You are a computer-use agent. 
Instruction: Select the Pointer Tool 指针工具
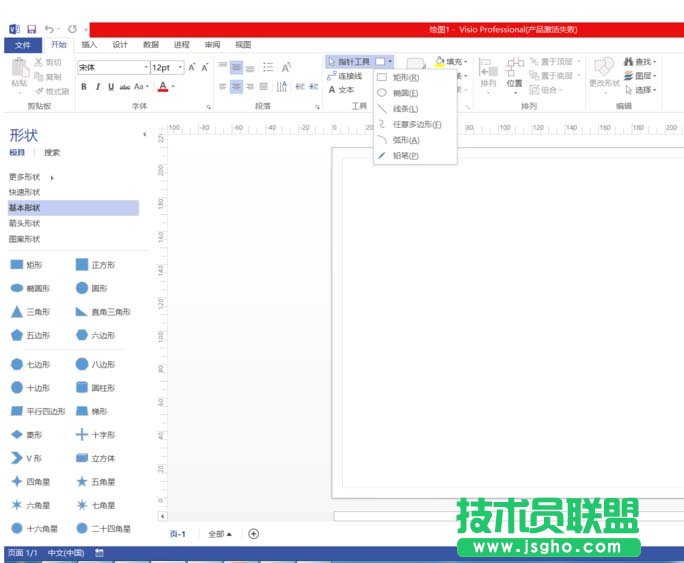click(349, 61)
